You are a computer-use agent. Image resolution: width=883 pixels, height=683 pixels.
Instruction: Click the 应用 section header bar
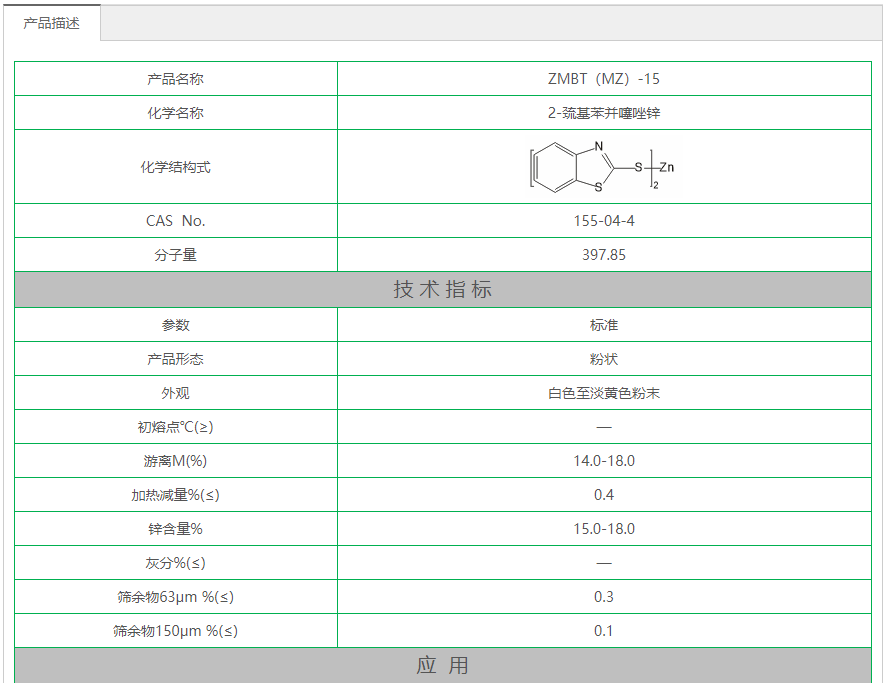(x=442, y=666)
